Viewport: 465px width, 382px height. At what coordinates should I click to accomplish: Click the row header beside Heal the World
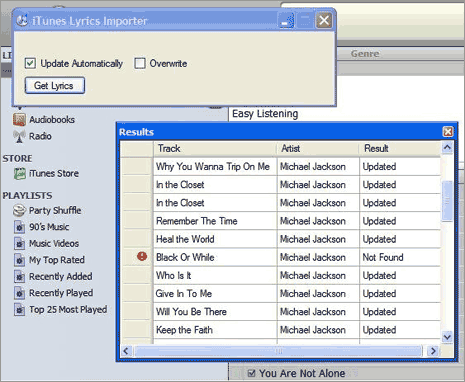pyautogui.click(x=137, y=239)
